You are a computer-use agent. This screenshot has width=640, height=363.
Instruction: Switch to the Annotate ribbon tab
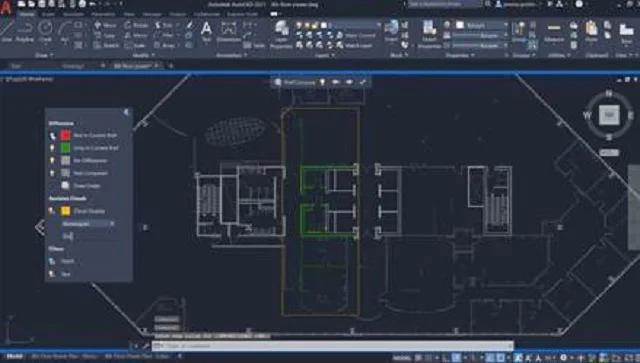coord(73,14)
